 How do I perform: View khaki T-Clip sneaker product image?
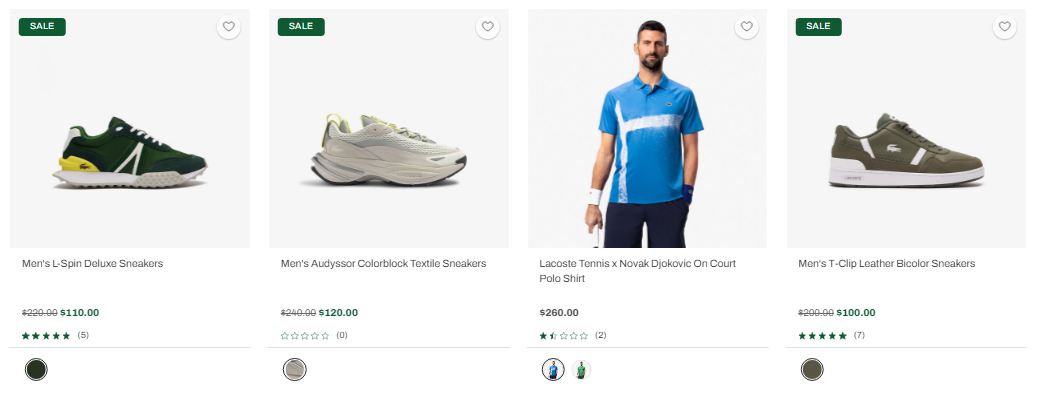tap(906, 128)
